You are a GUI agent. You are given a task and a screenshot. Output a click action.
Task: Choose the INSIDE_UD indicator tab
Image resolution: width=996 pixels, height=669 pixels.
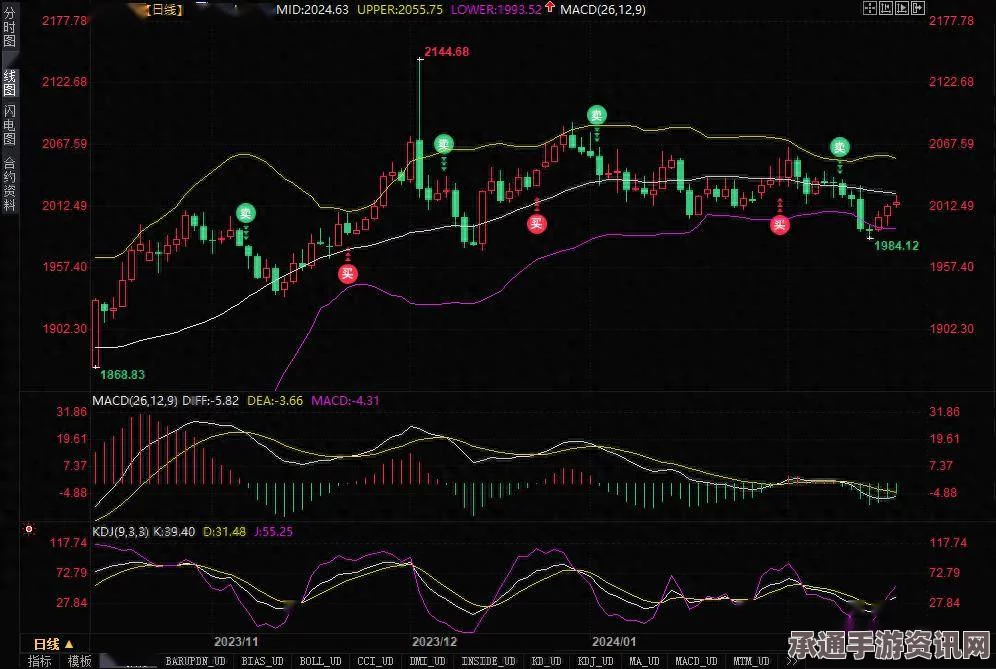point(488,661)
